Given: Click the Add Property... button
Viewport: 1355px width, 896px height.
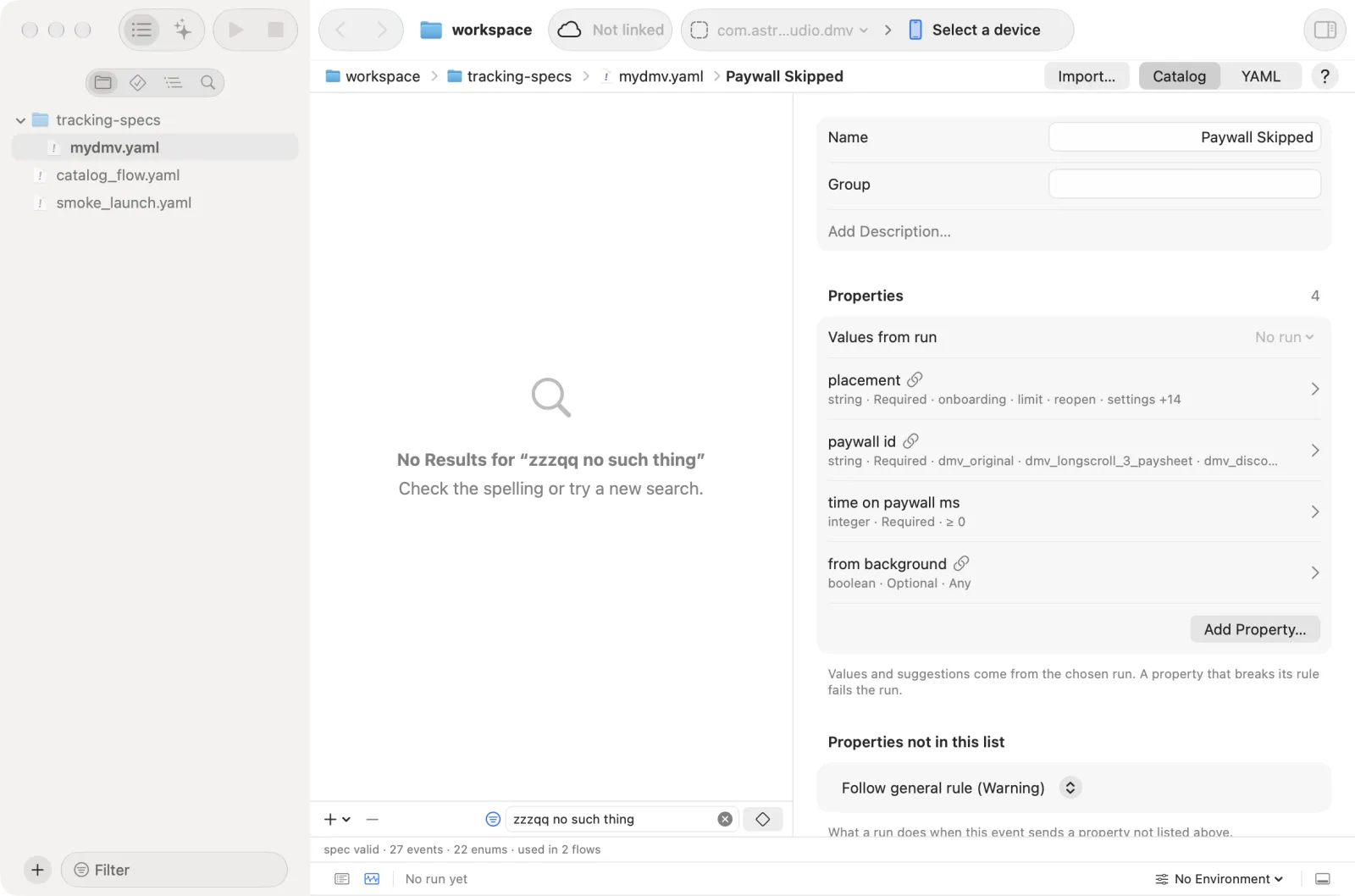Looking at the screenshot, I should pos(1254,629).
